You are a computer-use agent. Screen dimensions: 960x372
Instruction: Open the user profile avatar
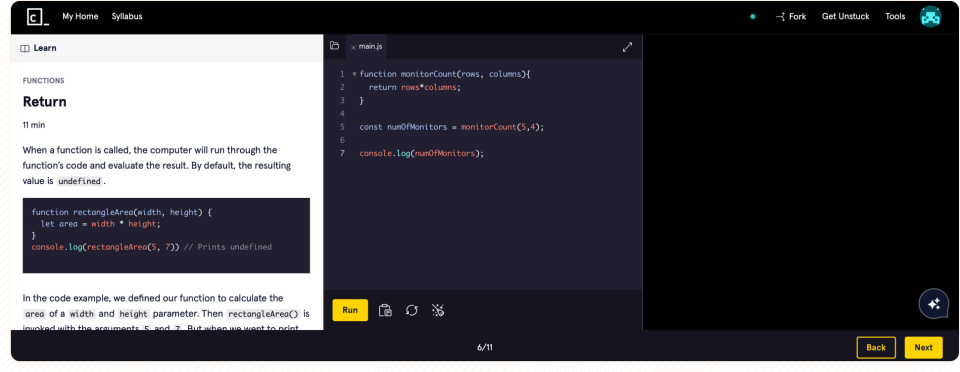coord(931,17)
